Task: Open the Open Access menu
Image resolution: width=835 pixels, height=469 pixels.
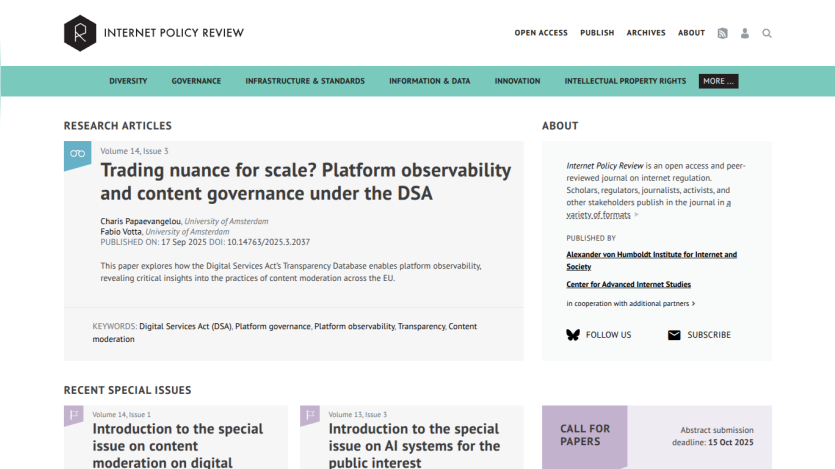Action: tap(541, 33)
